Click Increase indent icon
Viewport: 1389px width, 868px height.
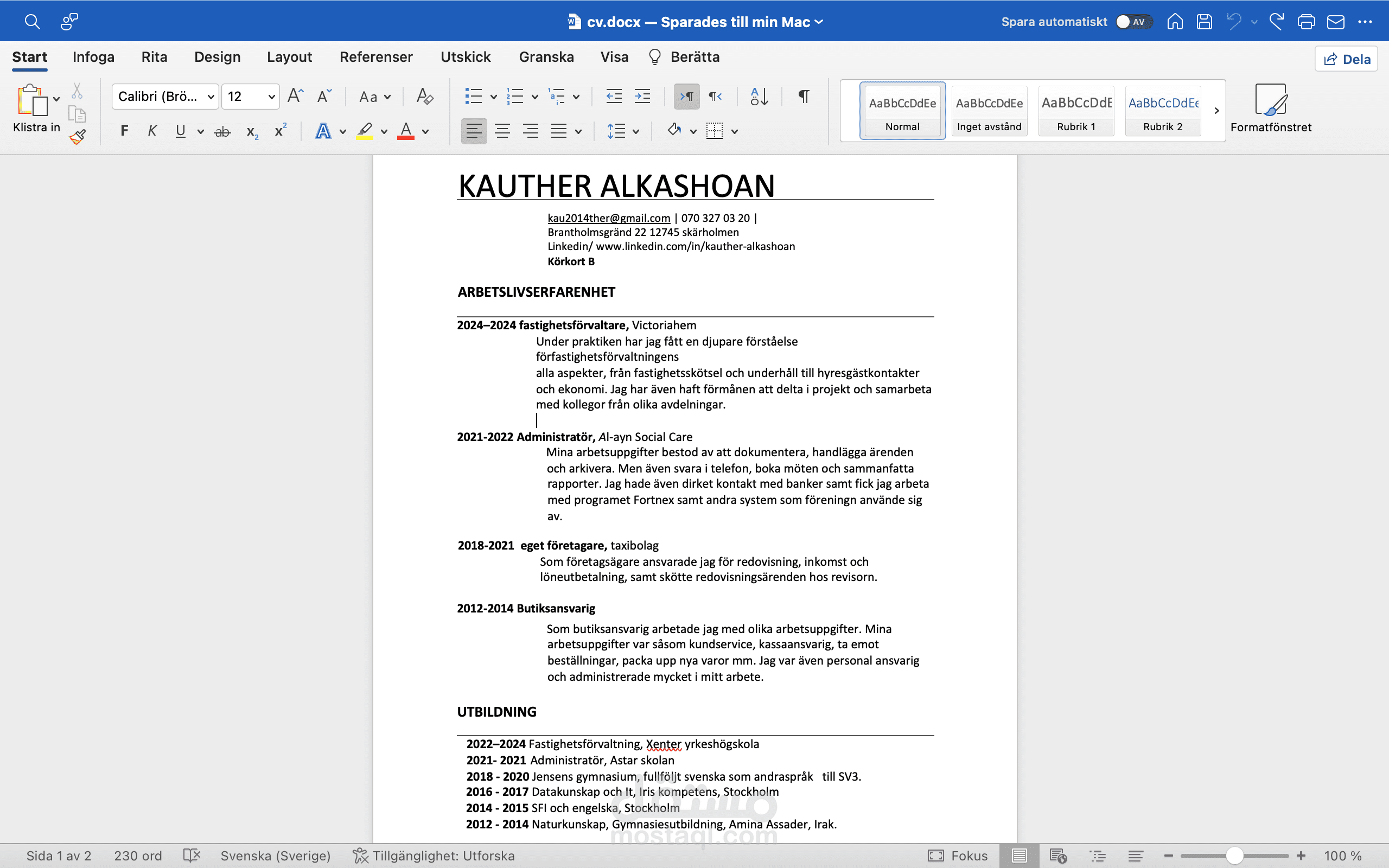[642, 96]
